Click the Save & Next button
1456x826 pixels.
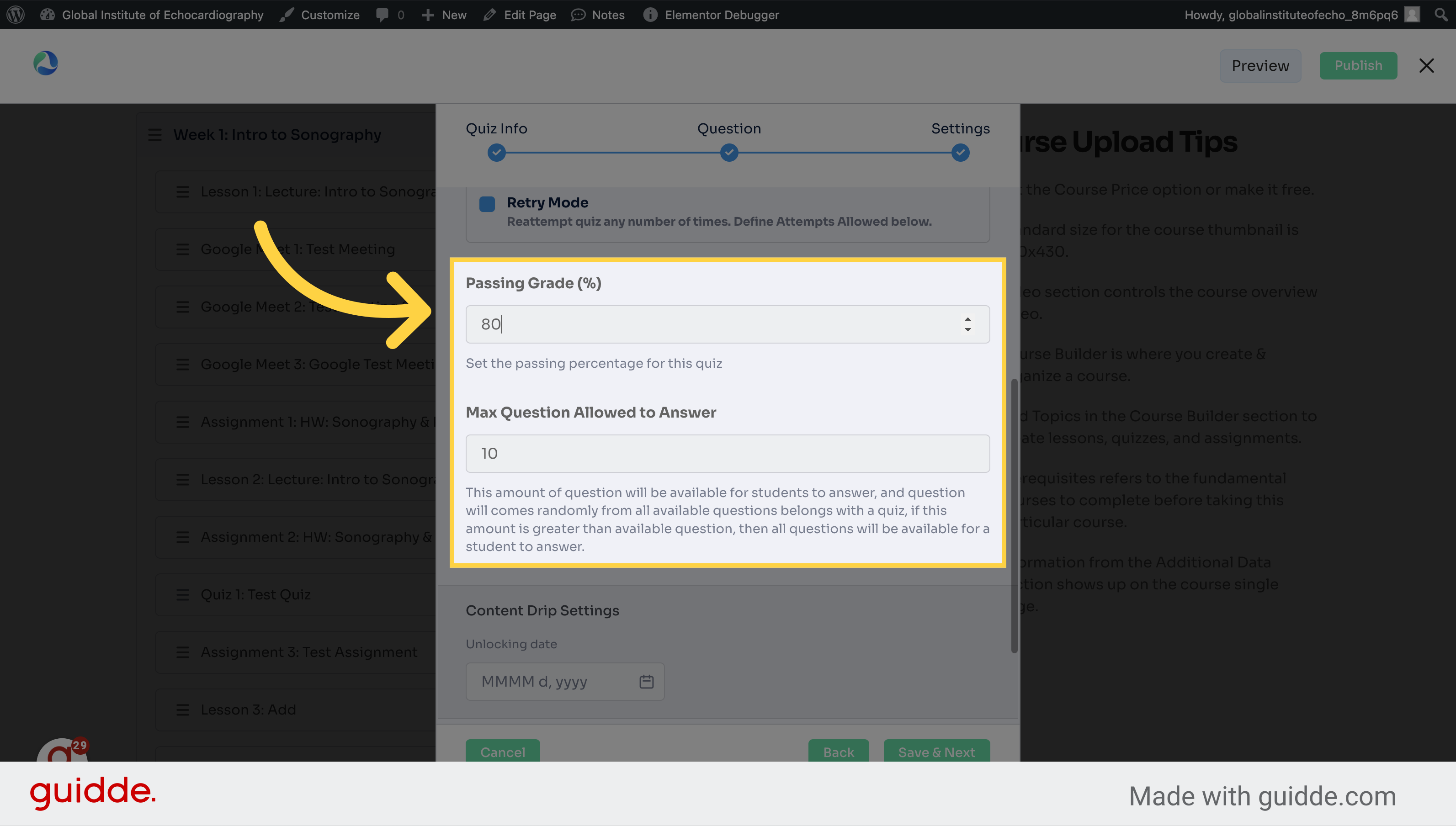coord(936,751)
